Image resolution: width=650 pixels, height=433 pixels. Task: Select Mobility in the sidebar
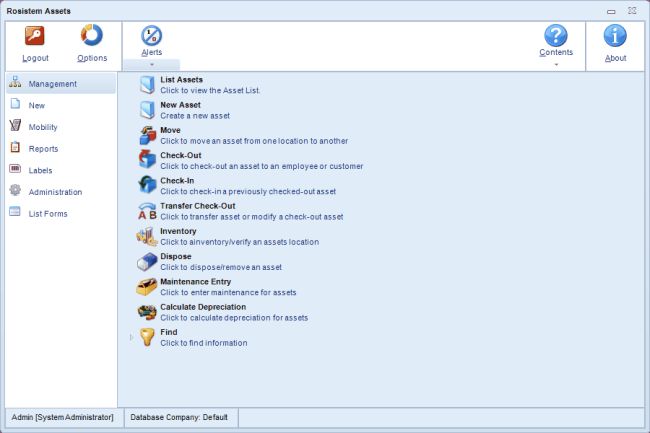(43, 127)
